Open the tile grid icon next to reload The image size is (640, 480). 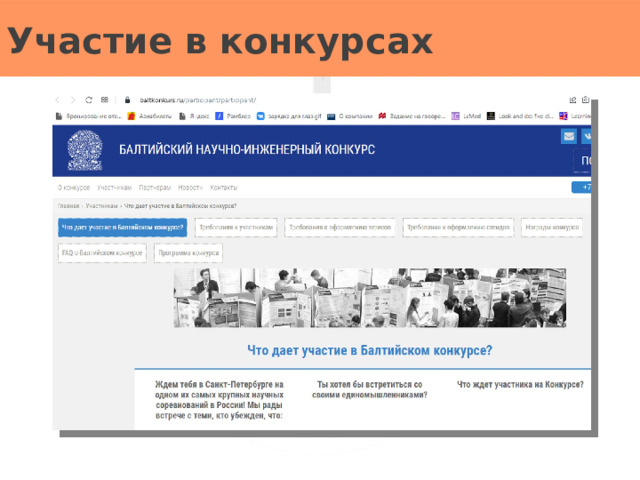coord(104,100)
